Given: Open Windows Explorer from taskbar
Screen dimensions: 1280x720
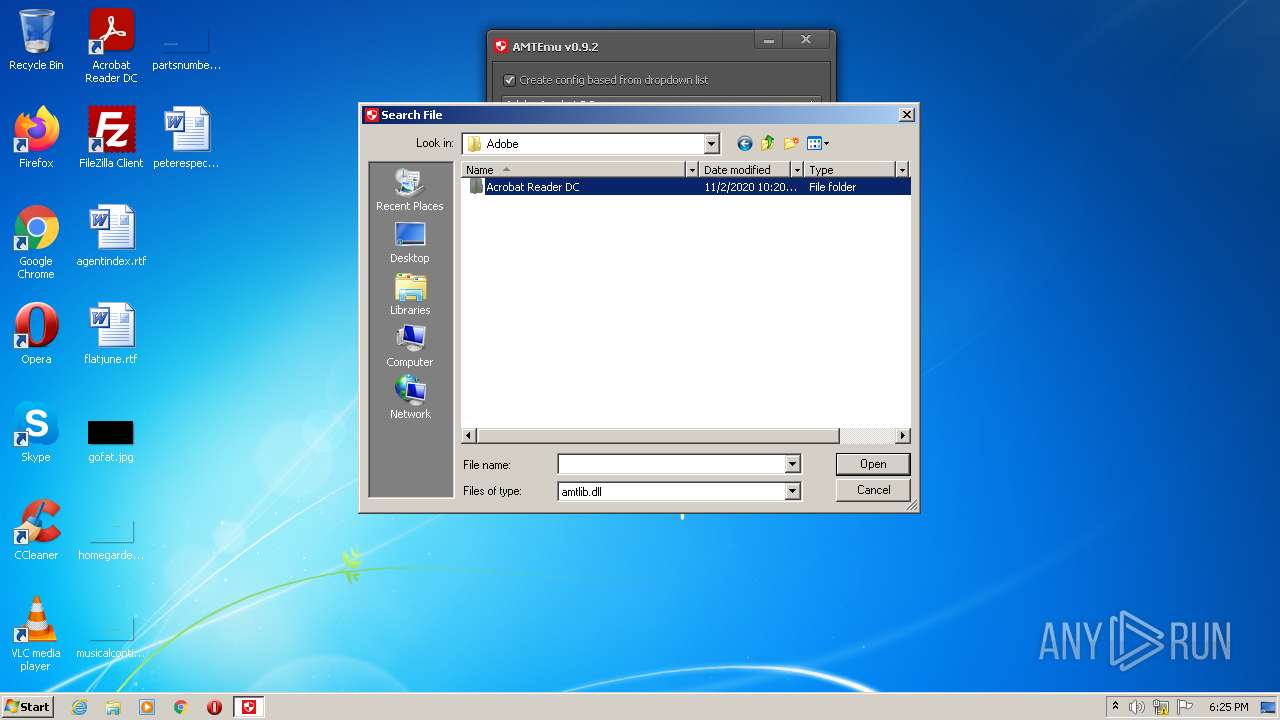Looking at the screenshot, I should click(113, 707).
